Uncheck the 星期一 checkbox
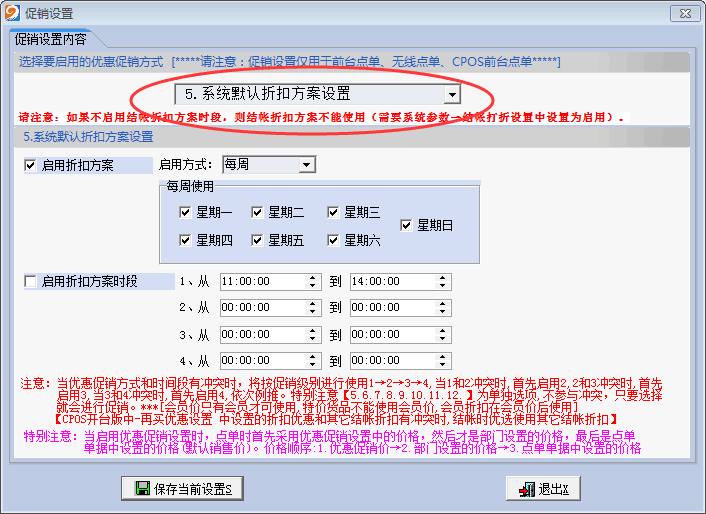Viewport: 706px width, 514px height. tap(185, 212)
